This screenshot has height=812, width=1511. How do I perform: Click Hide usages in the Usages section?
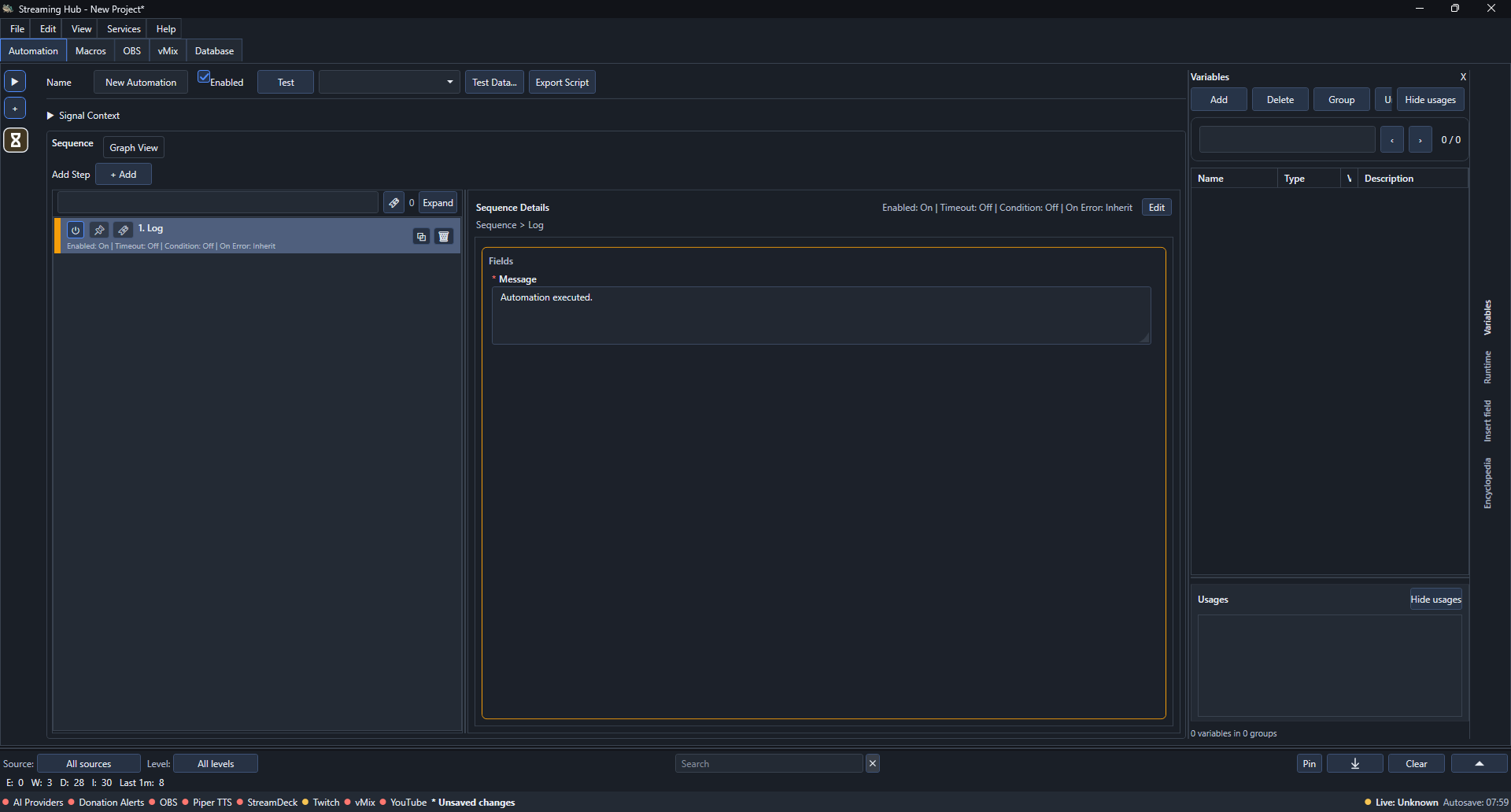tap(1436, 599)
